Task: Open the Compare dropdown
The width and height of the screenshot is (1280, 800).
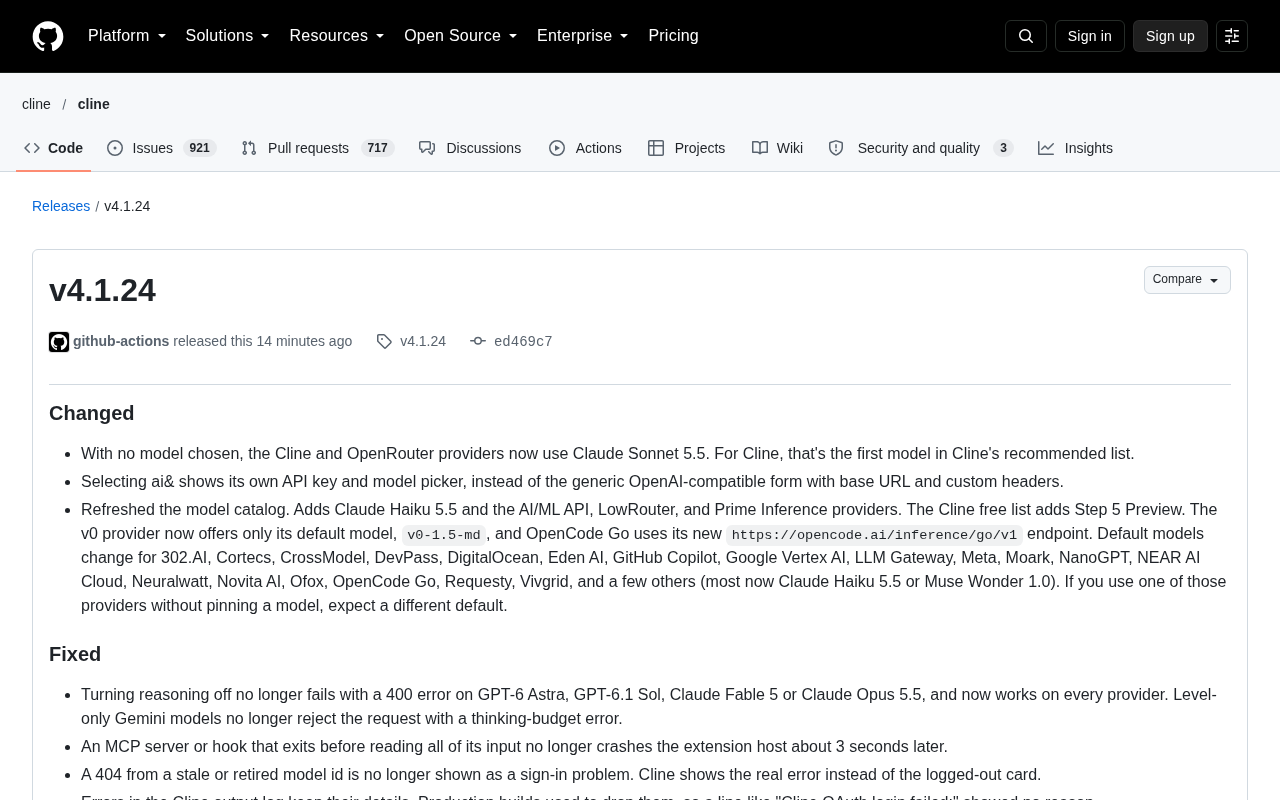Action: [x=1187, y=280]
